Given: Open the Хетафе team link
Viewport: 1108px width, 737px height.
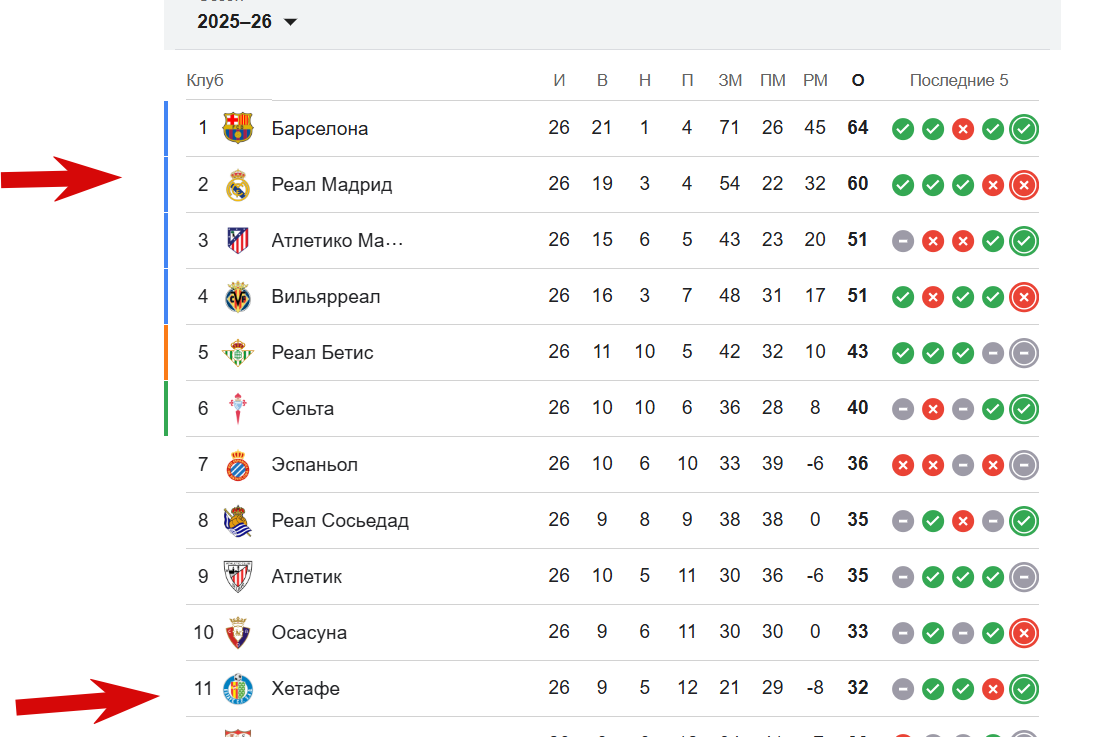Looking at the screenshot, I should [x=305, y=689].
